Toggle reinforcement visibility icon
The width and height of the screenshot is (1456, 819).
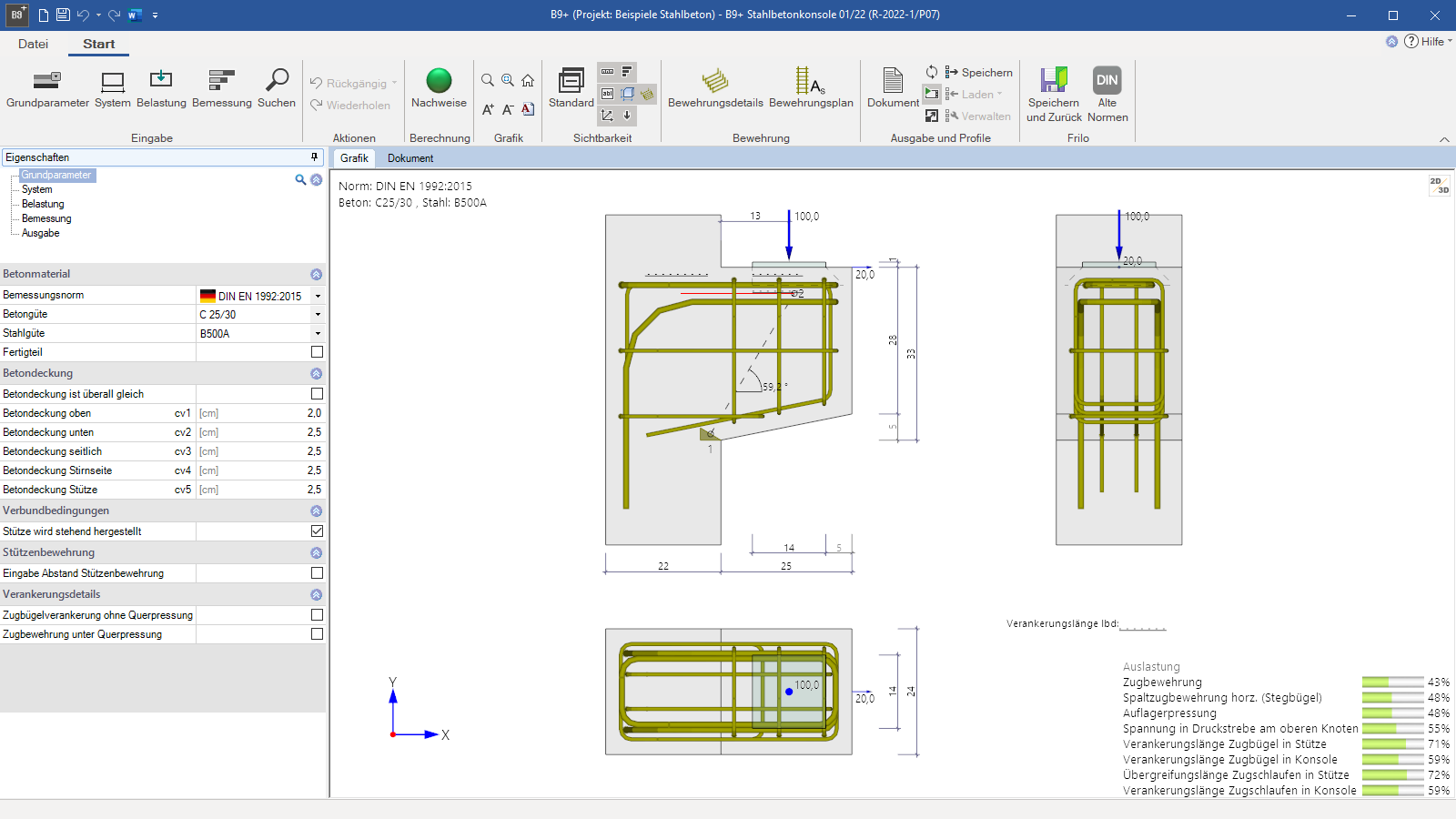(x=647, y=94)
